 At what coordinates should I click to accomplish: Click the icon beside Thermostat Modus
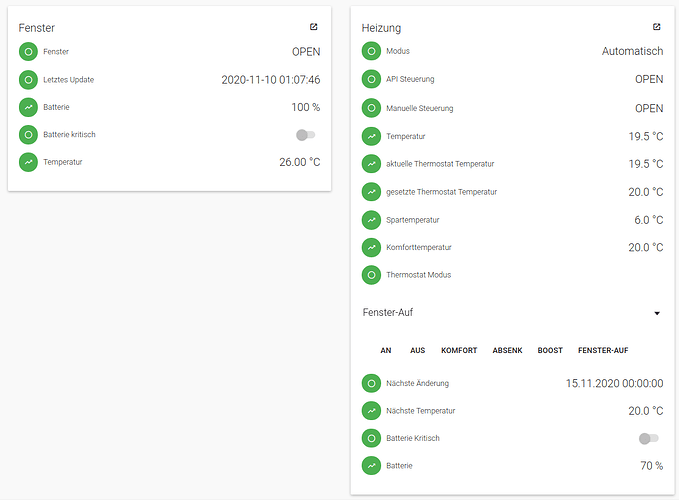click(371, 275)
